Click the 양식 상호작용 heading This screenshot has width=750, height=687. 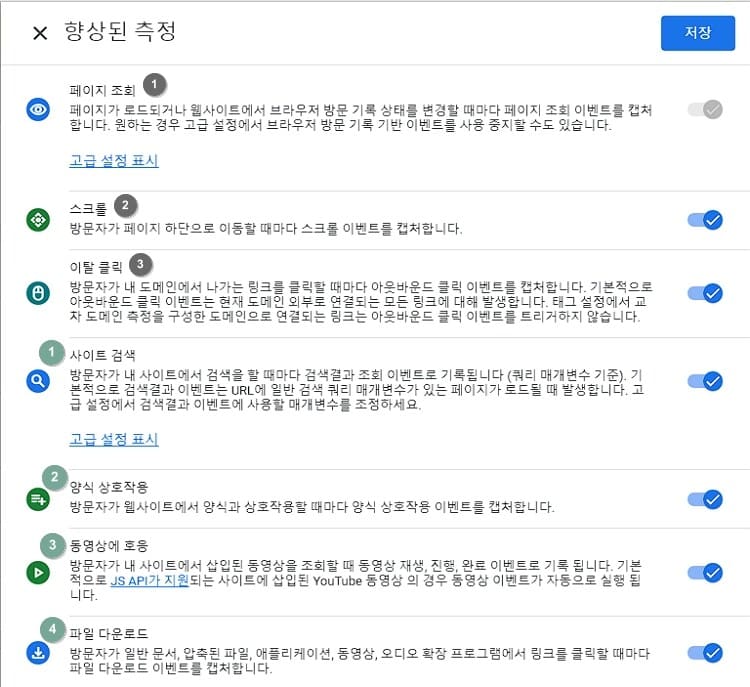(x=109, y=488)
